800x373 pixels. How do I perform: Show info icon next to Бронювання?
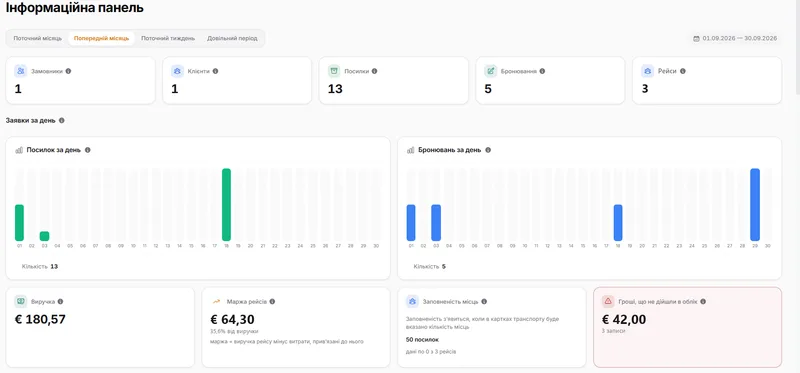pyautogui.click(x=542, y=71)
